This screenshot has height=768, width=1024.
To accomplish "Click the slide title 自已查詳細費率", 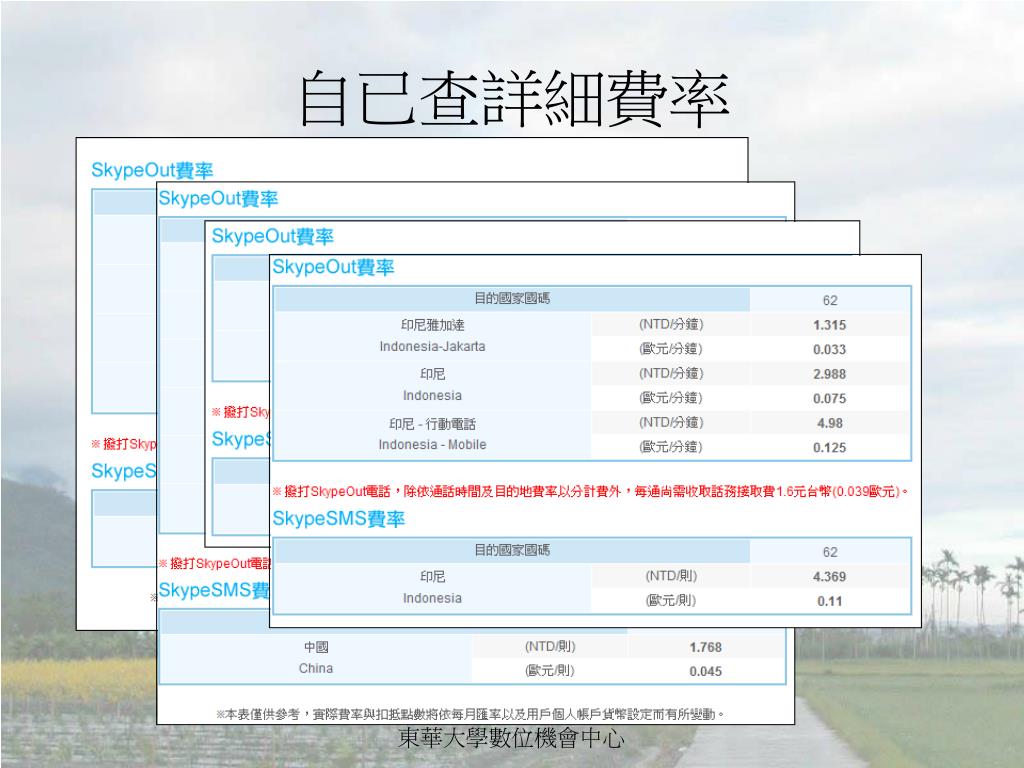I will pyautogui.click(x=514, y=99).
